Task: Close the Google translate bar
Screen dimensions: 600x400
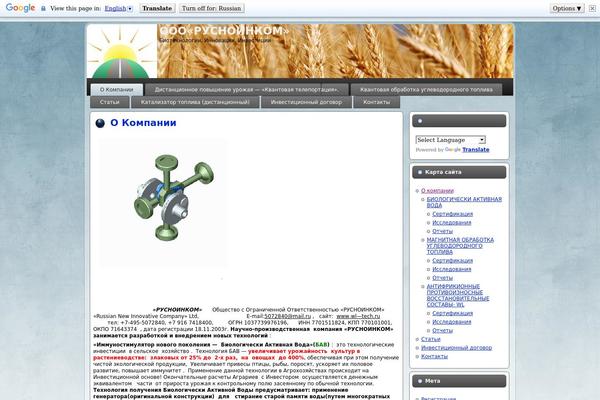Action: [592, 8]
